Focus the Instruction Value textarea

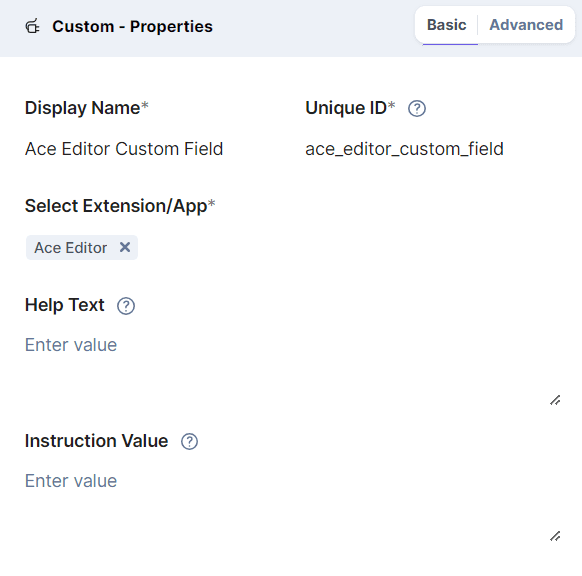tap(292, 505)
